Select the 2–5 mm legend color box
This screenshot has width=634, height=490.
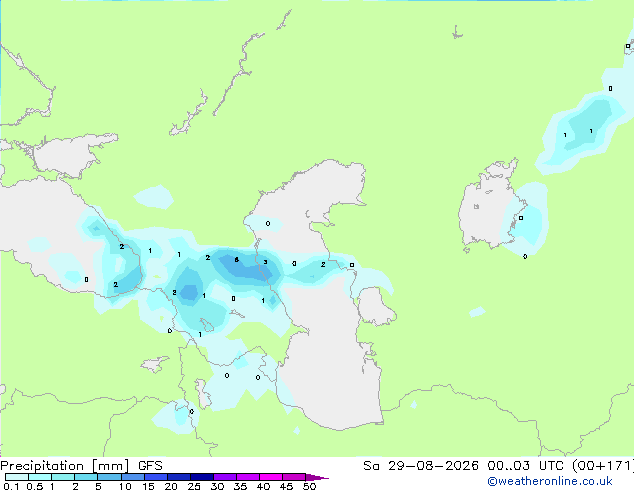pos(86,477)
